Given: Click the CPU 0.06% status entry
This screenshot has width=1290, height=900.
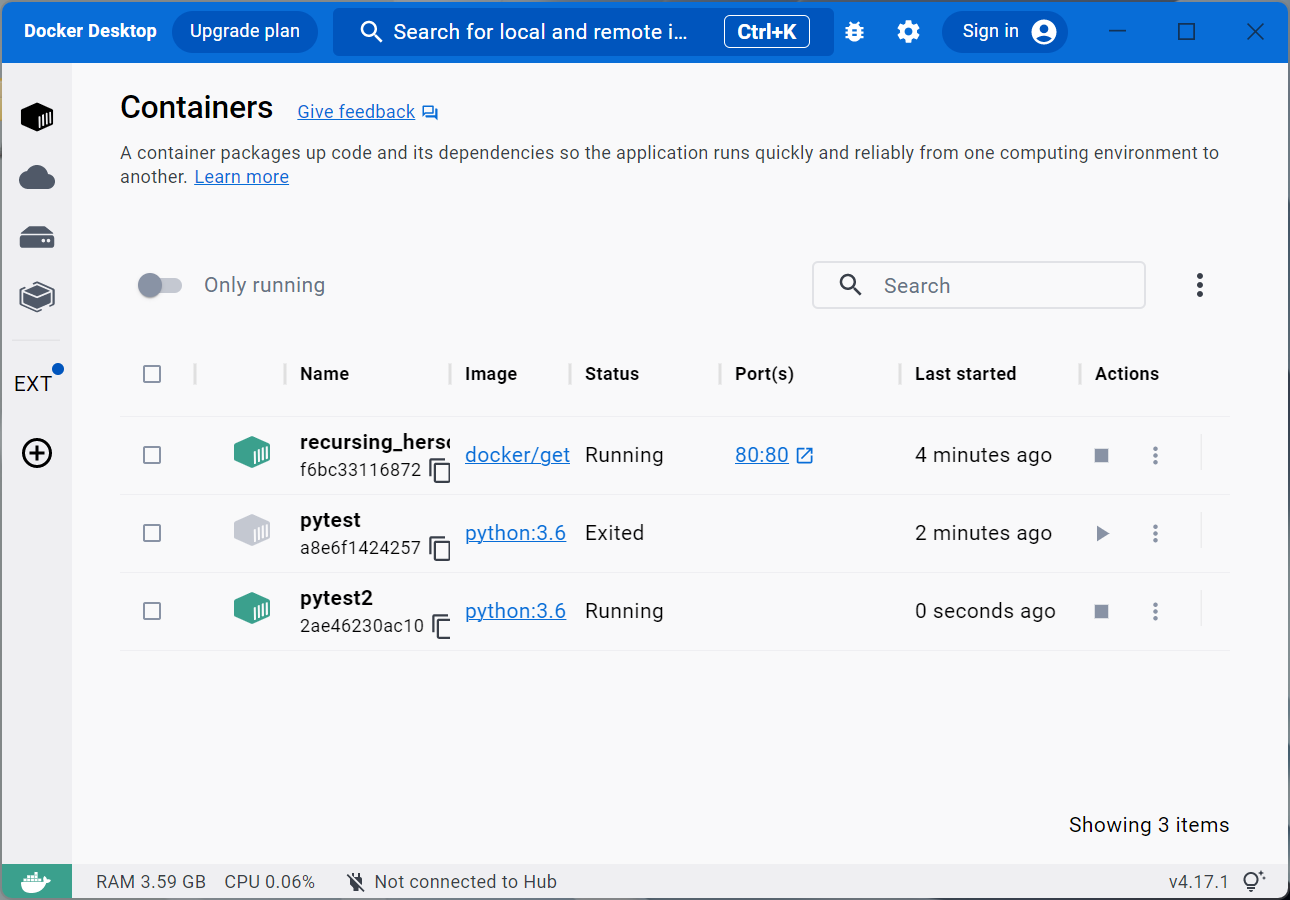Looking at the screenshot, I should 270,882.
